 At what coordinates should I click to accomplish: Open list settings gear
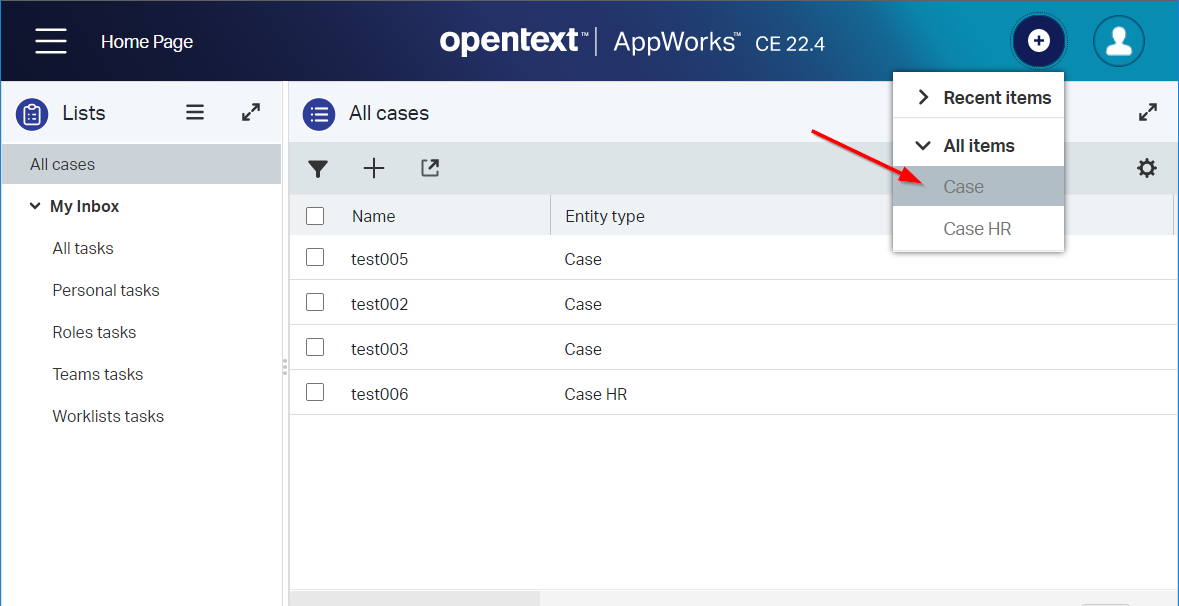(1147, 168)
